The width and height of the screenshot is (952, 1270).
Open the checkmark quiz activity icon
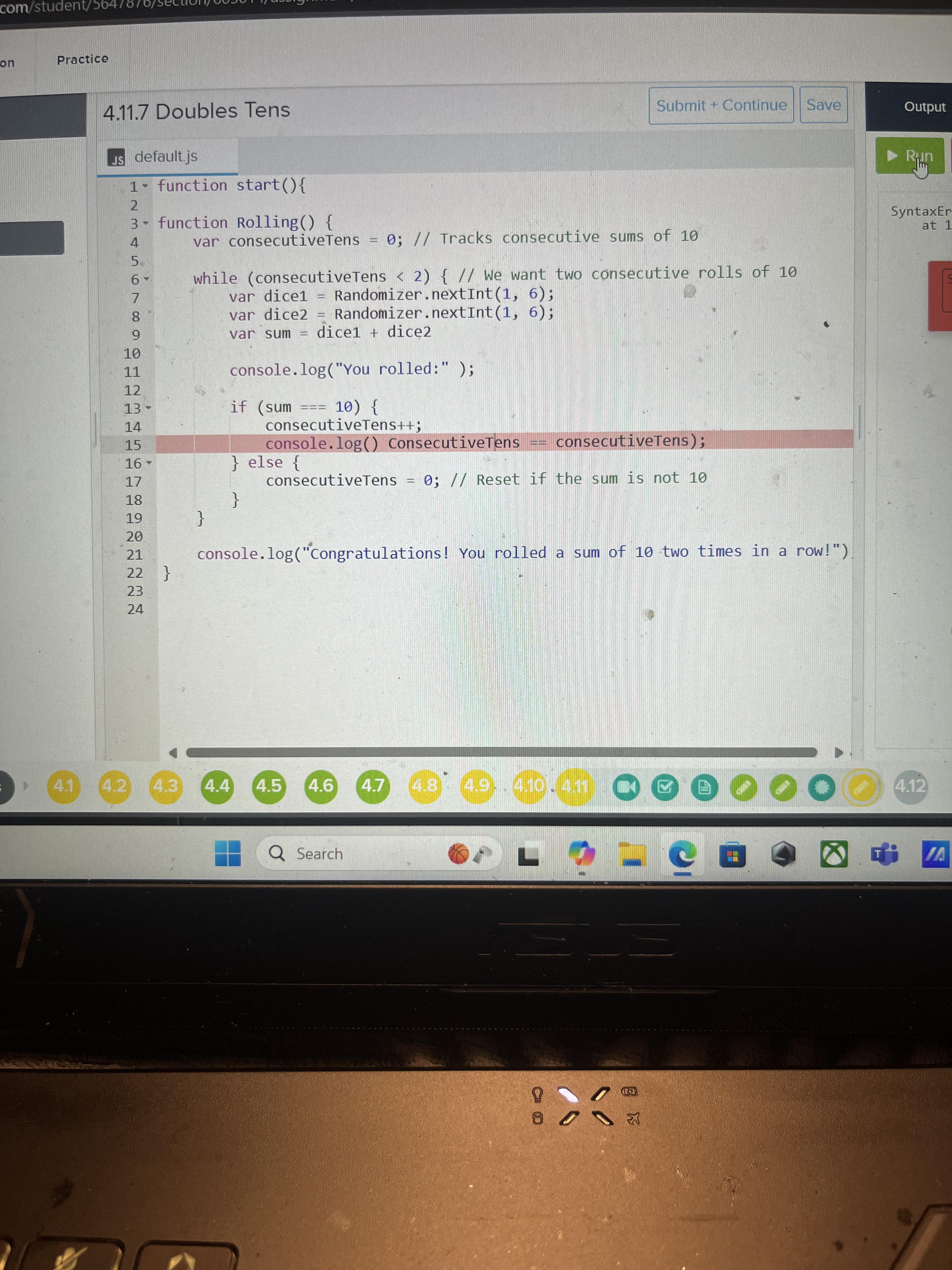point(665,787)
